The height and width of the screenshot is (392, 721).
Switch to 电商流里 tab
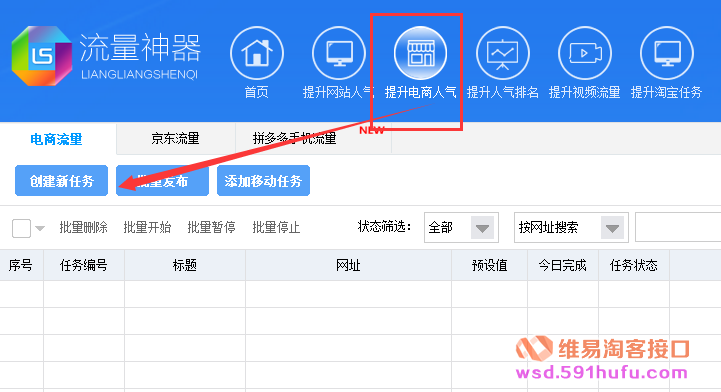pyautogui.click(x=57, y=139)
